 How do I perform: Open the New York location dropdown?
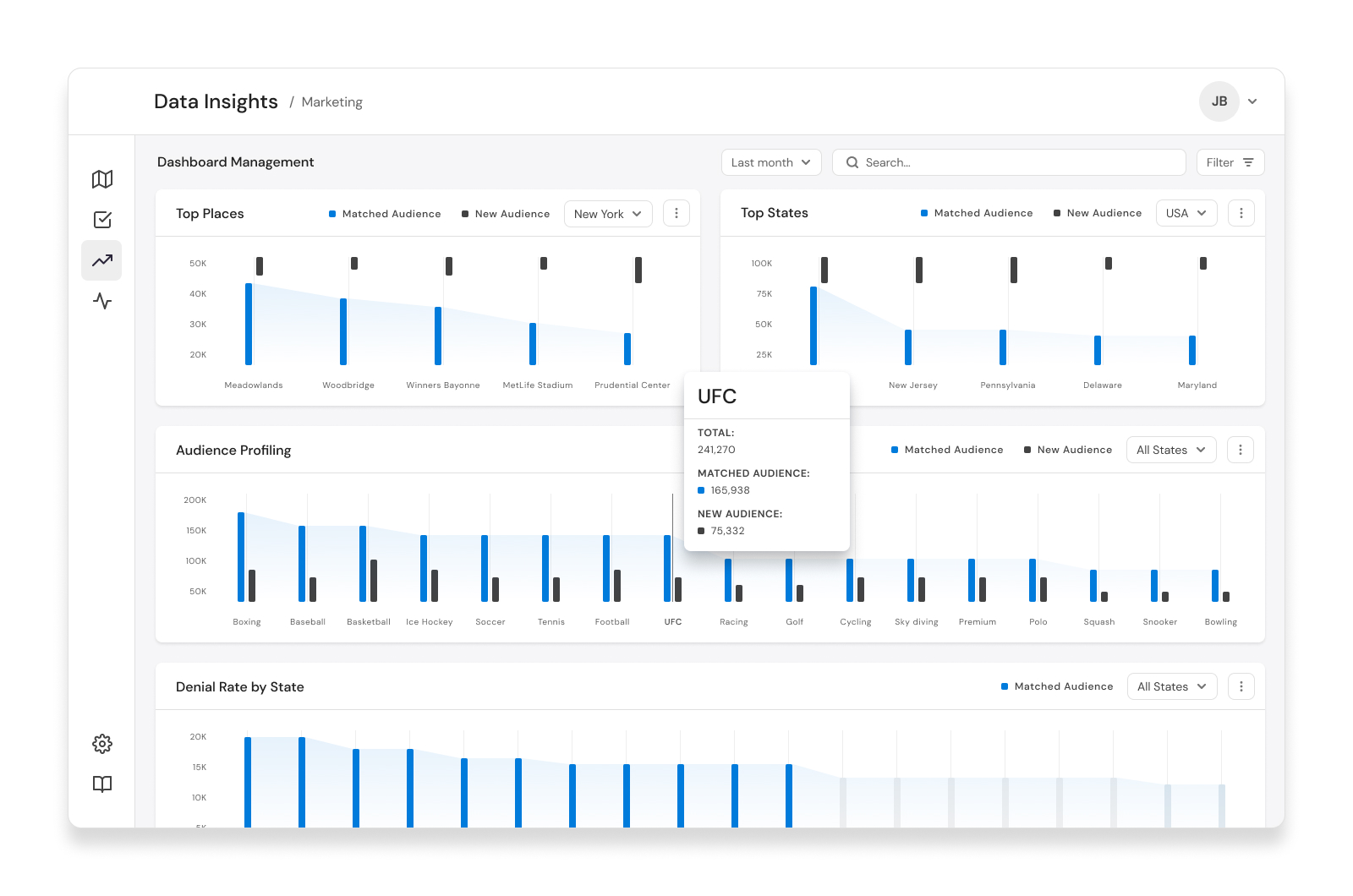[x=608, y=214]
